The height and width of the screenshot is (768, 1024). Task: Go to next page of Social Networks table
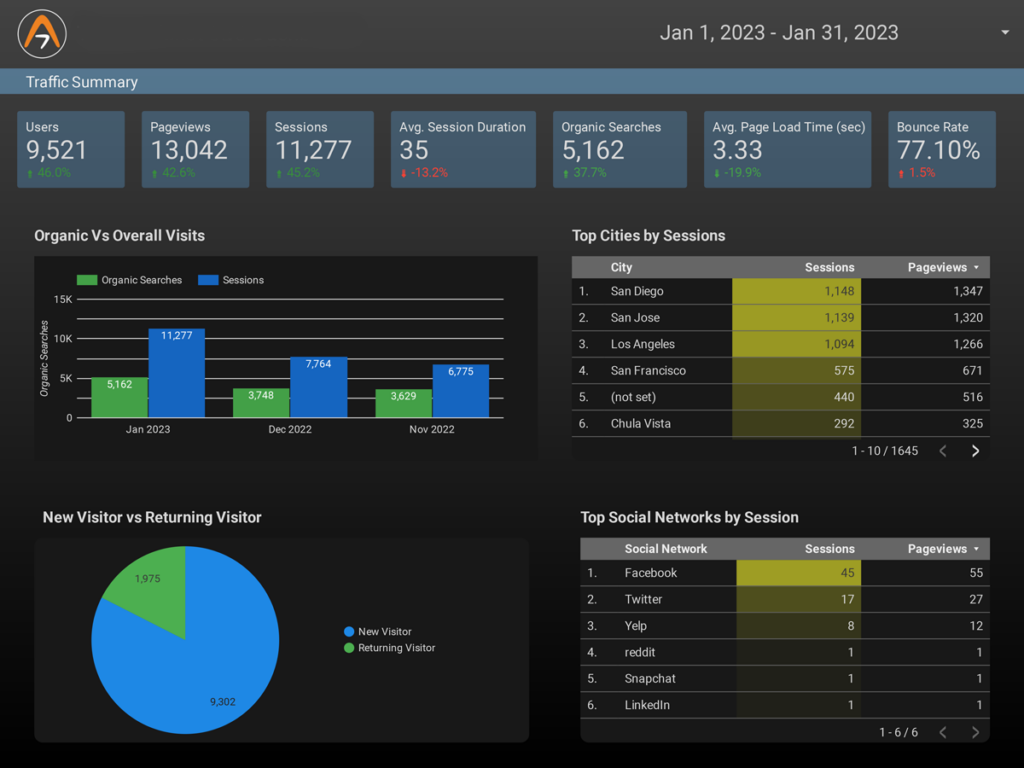click(x=975, y=733)
